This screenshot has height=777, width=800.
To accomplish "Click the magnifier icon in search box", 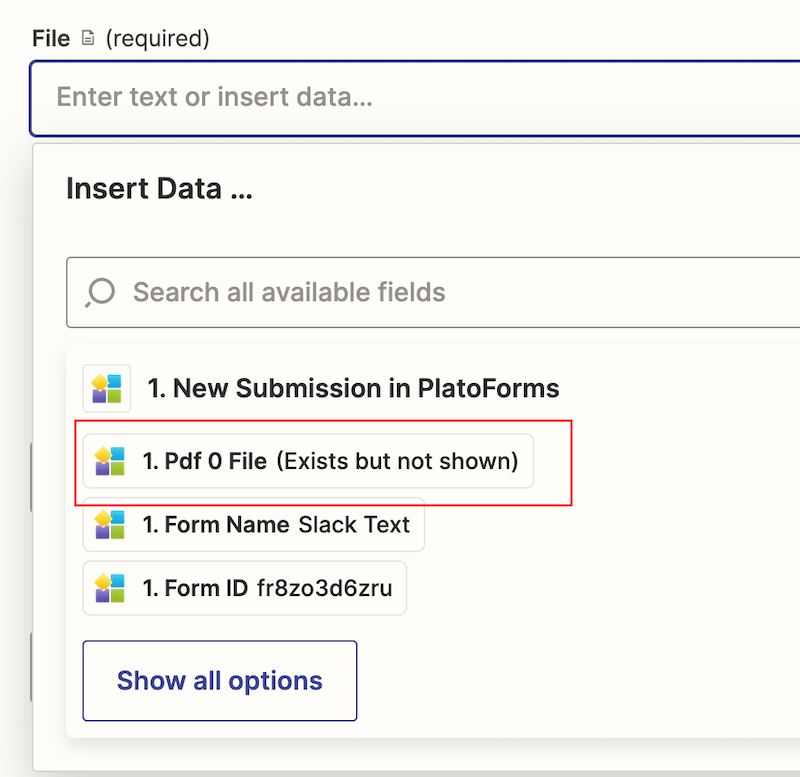I will click(x=100, y=292).
